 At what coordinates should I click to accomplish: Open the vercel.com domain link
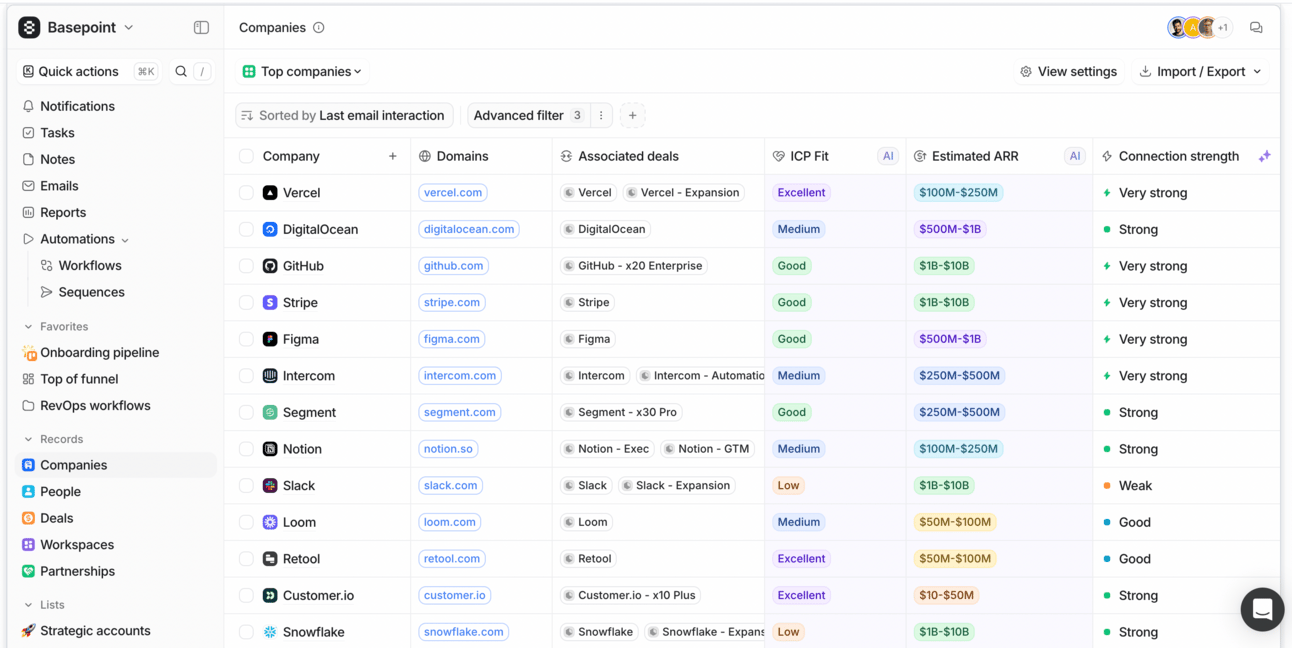tap(453, 193)
